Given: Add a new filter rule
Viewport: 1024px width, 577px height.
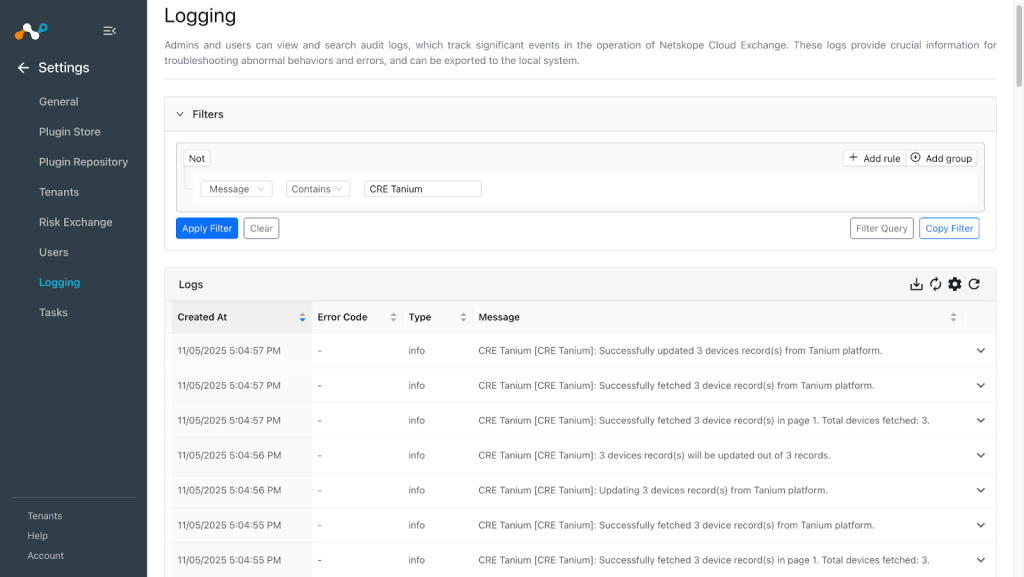Looking at the screenshot, I should coord(874,159).
